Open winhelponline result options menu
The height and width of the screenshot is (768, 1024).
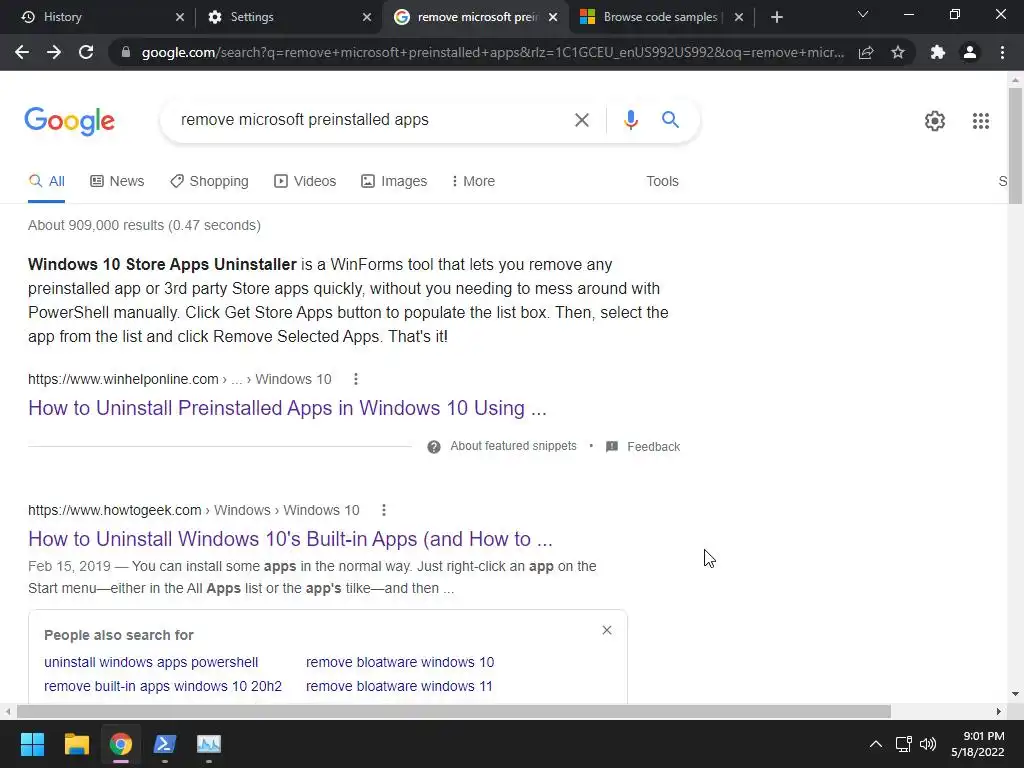click(355, 379)
